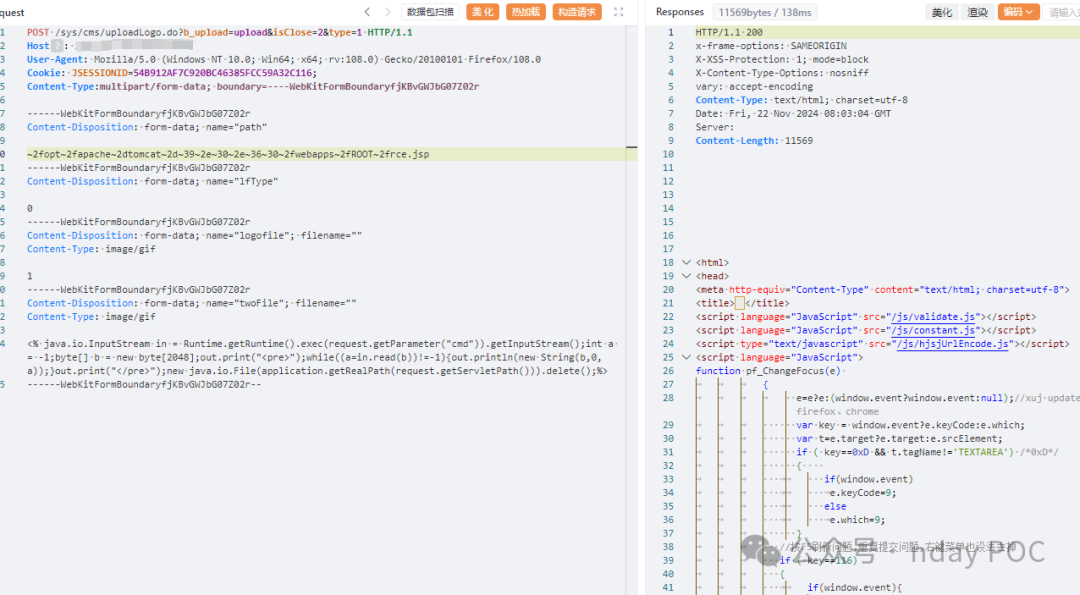Click the 构造请求 build request button
This screenshot has width=1080, height=595.
tap(577, 12)
